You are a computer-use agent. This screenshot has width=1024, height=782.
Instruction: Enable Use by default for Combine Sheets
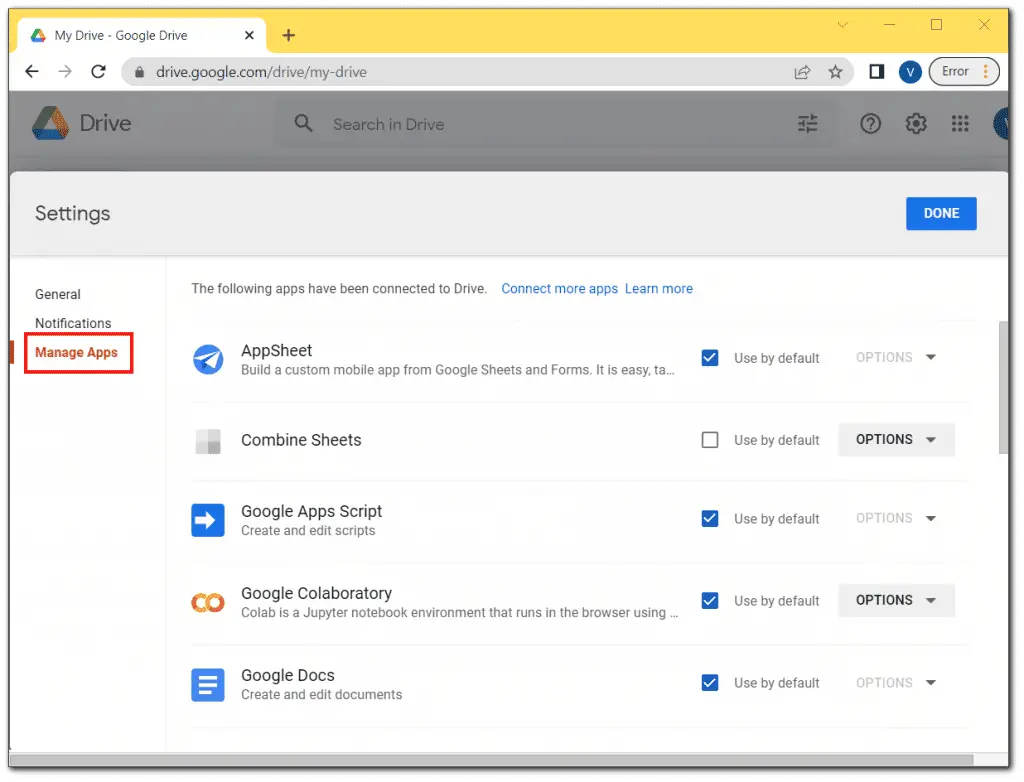[x=709, y=440]
